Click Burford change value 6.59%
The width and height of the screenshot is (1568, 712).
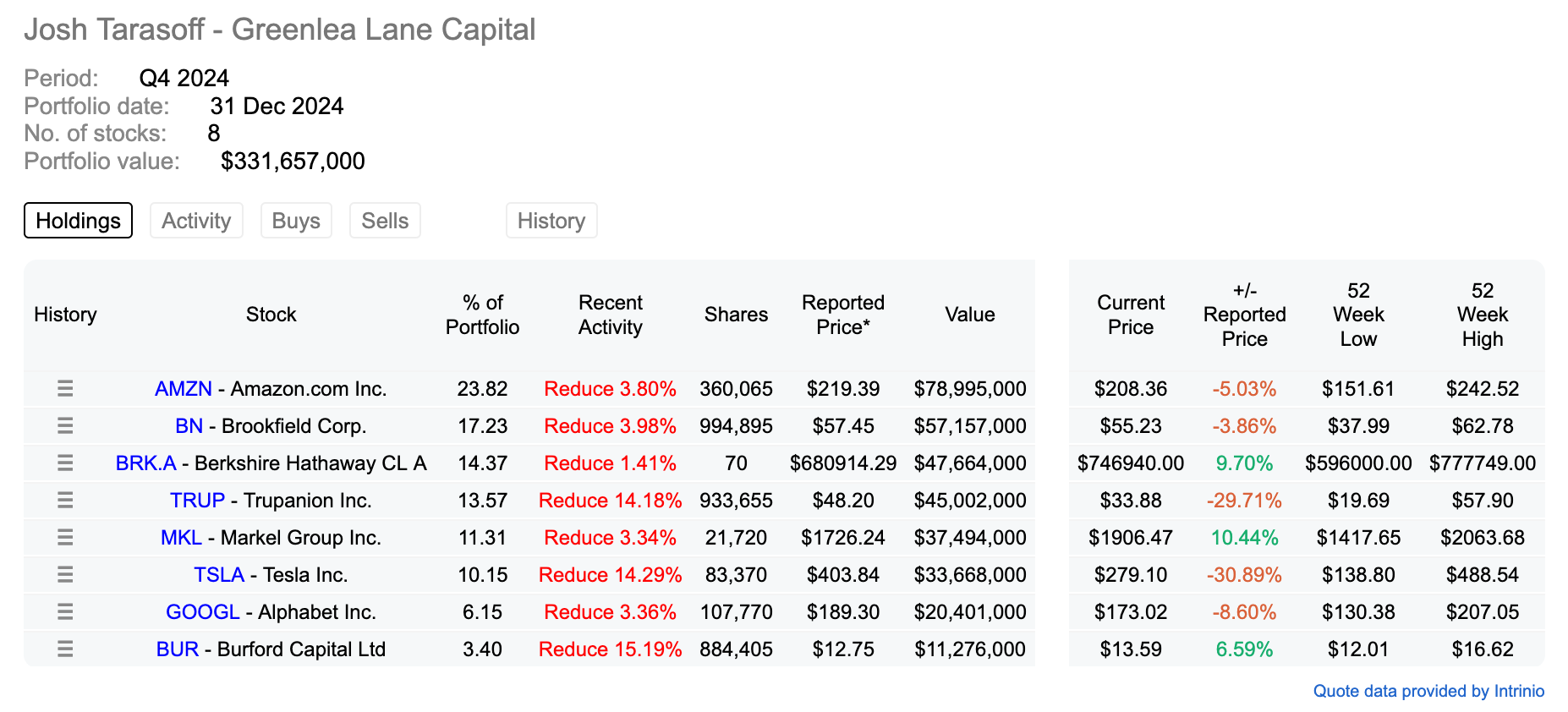[x=1244, y=649]
